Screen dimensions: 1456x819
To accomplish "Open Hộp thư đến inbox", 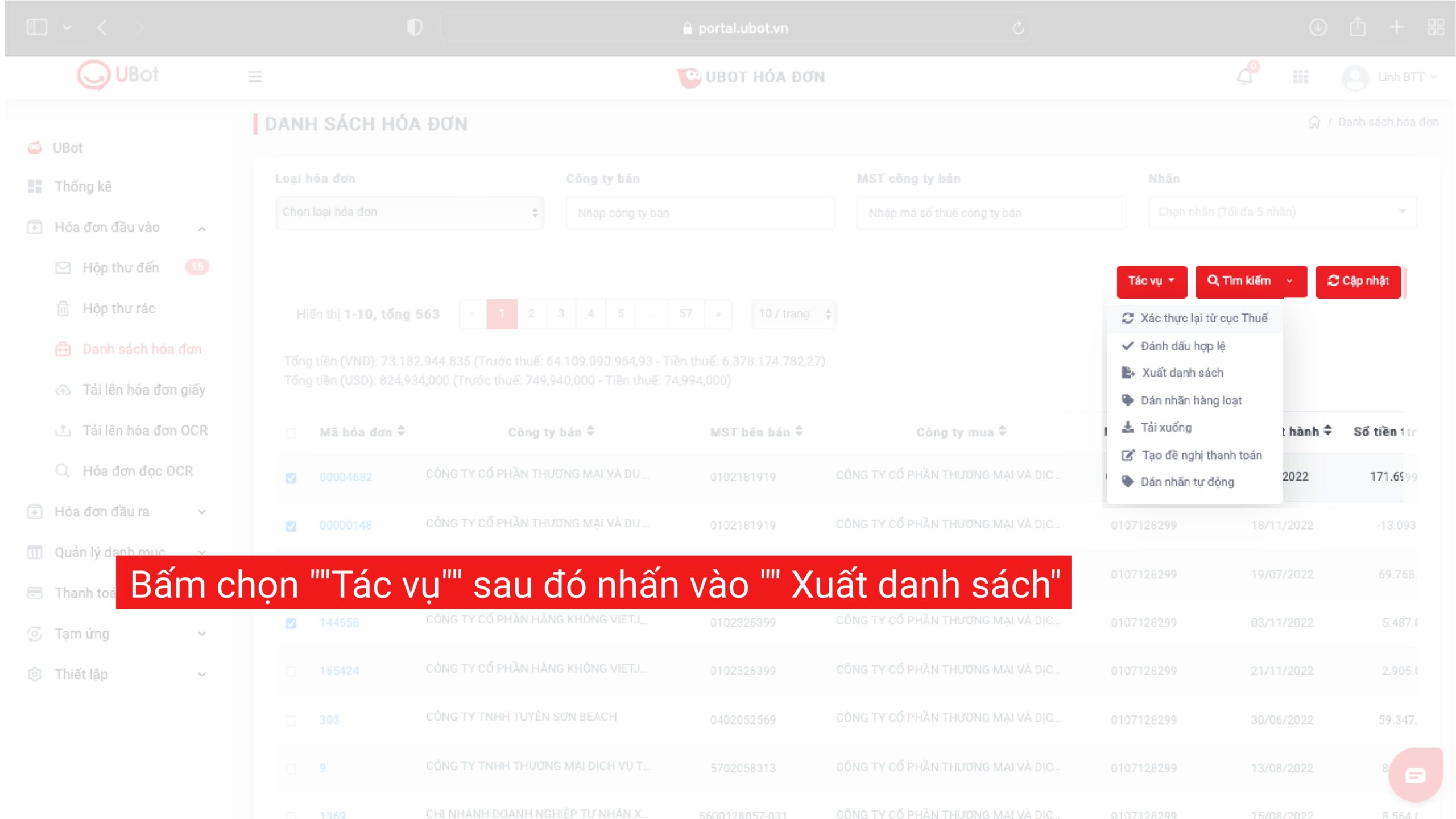I will click(121, 268).
